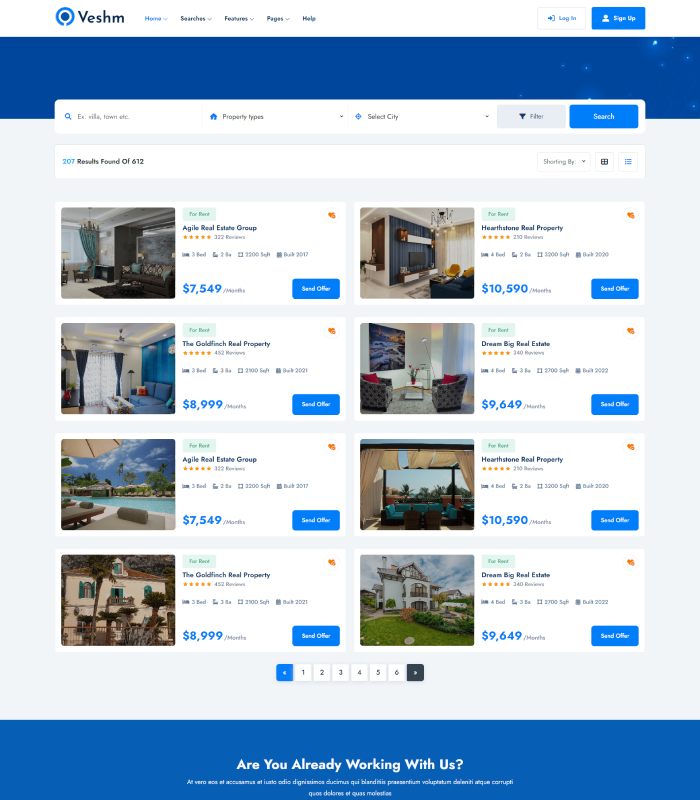Click favorite icon on Dream Big $9,649 first listing

[x=630, y=331]
